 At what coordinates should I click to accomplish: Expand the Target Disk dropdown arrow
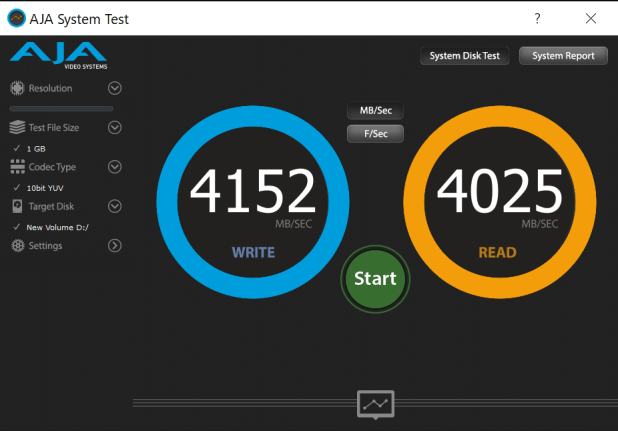click(115, 206)
